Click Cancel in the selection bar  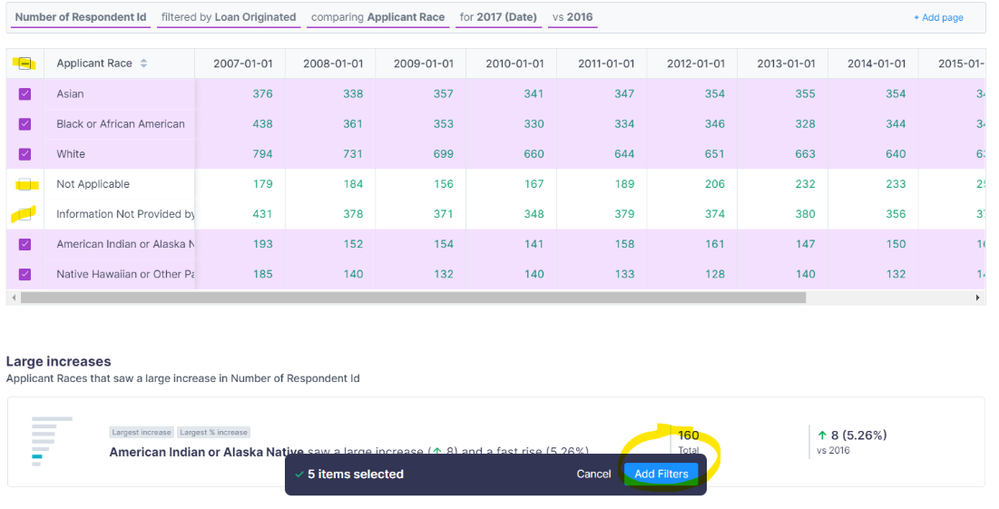click(x=593, y=474)
